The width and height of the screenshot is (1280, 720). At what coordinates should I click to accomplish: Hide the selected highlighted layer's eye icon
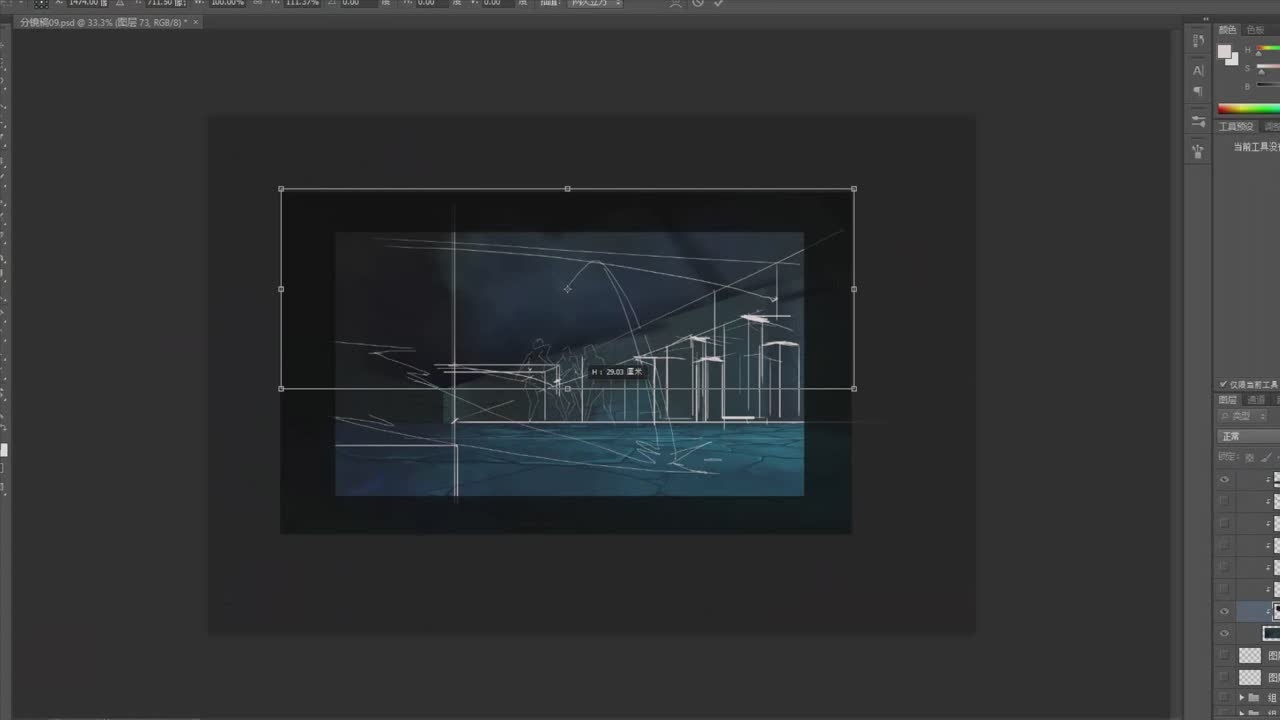click(x=1224, y=611)
